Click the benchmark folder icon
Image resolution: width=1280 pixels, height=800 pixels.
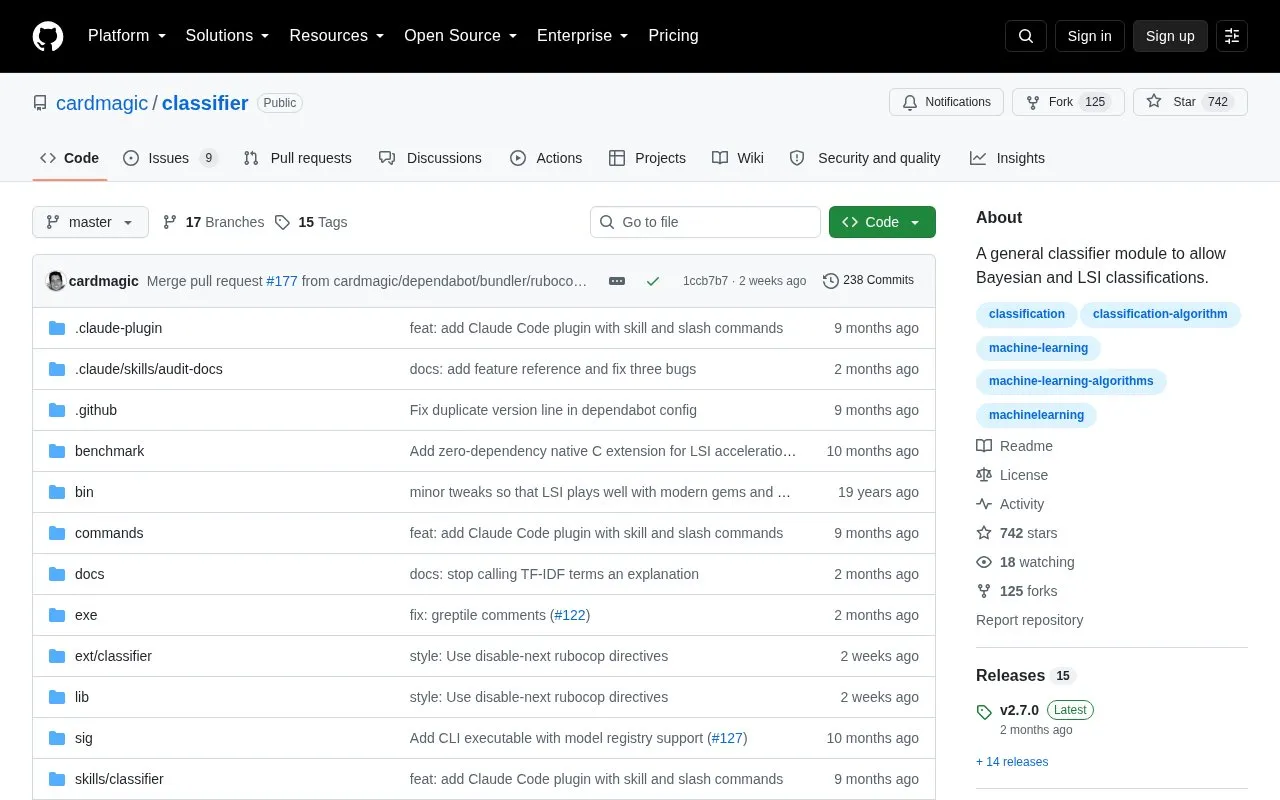(x=57, y=451)
